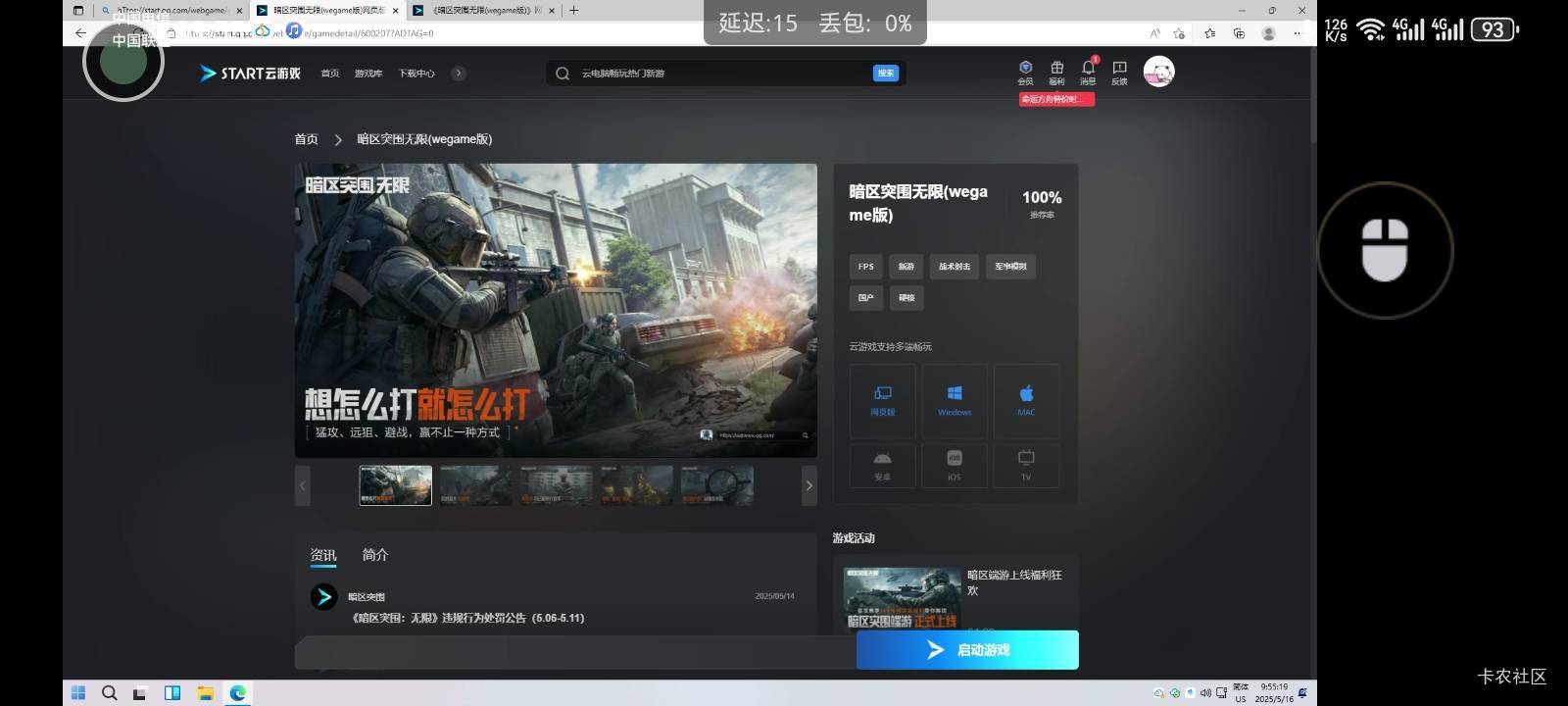Click the user avatar in header
Viewport: 1568px width, 706px height.
(1158, 72)
